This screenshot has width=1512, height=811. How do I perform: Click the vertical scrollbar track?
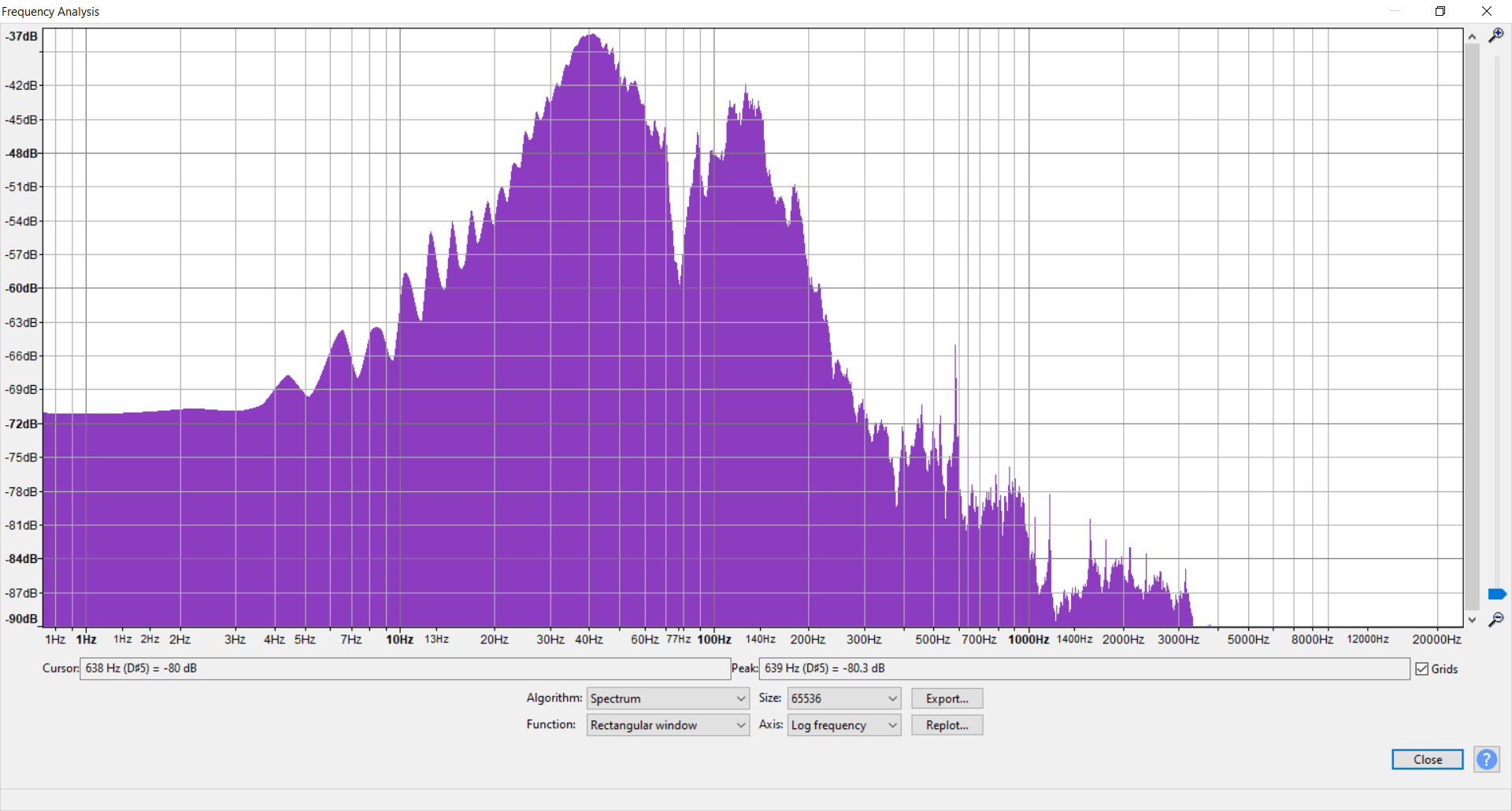tap(1472, 328)
